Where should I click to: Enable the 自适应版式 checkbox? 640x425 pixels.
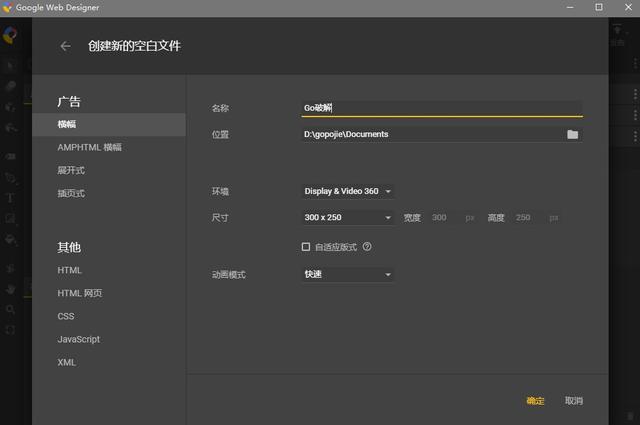306,247
